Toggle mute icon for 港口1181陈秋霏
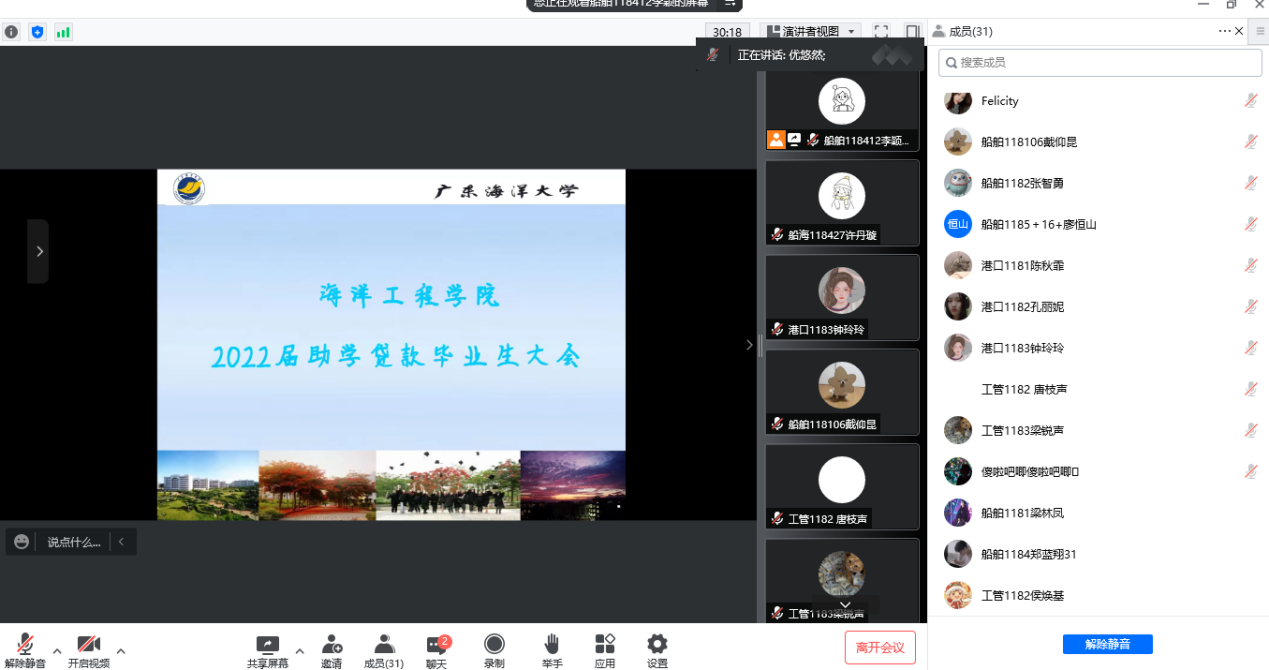 pyautogui.click(x=1250, y=265)
